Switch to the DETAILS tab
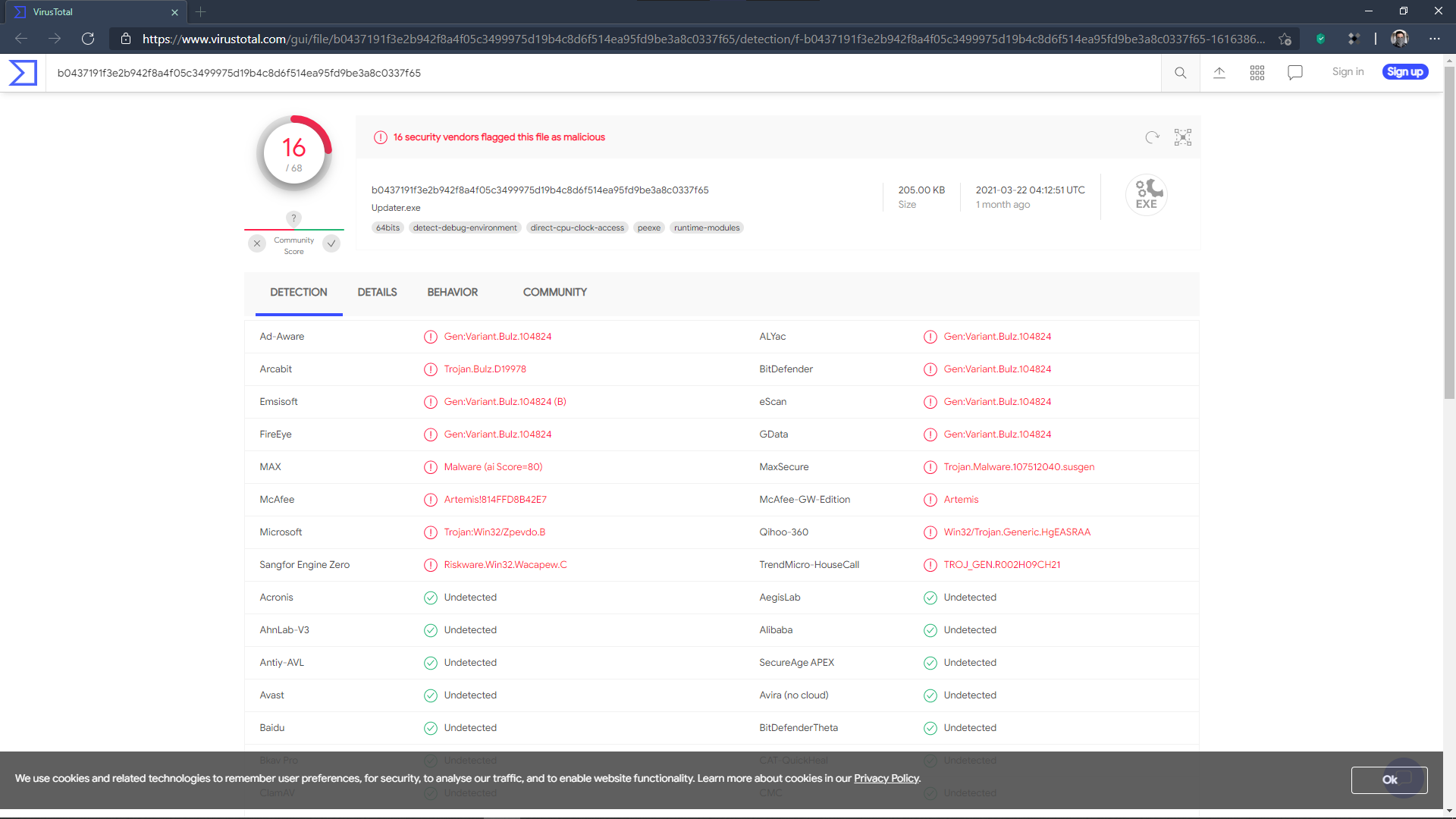 [x=377, y=292]
